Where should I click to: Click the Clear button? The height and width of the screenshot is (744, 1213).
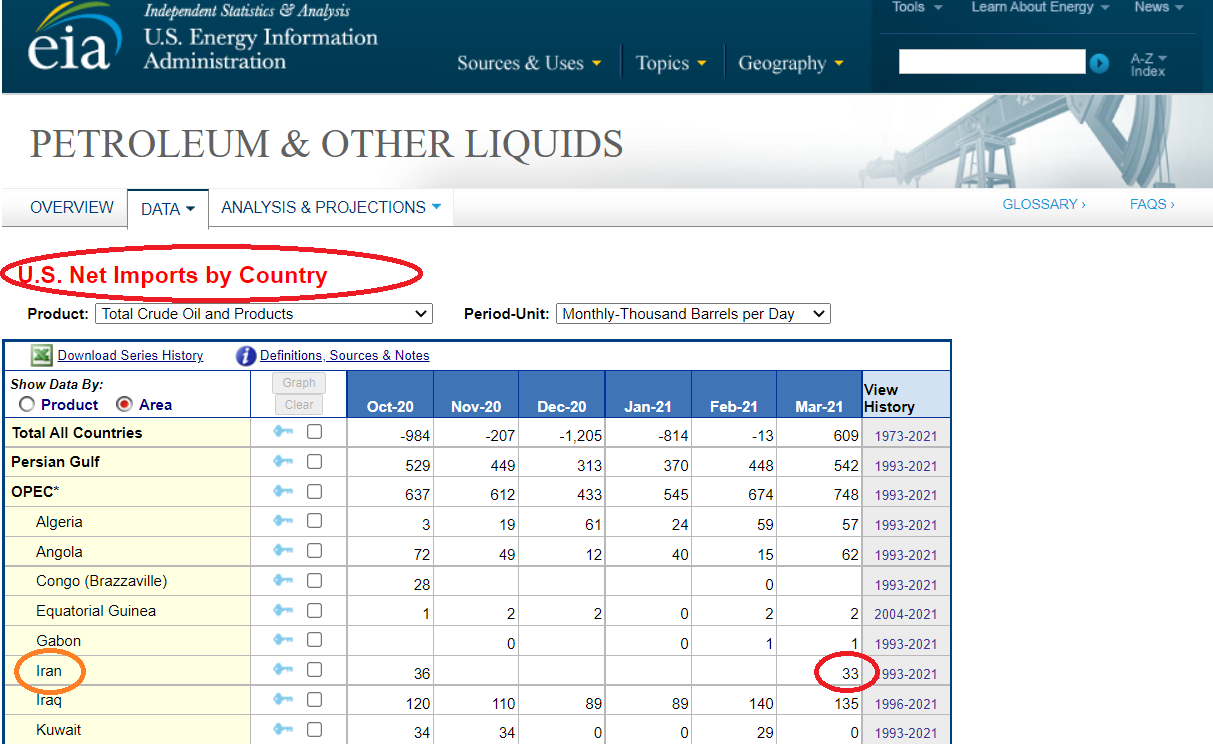[299, 405]
